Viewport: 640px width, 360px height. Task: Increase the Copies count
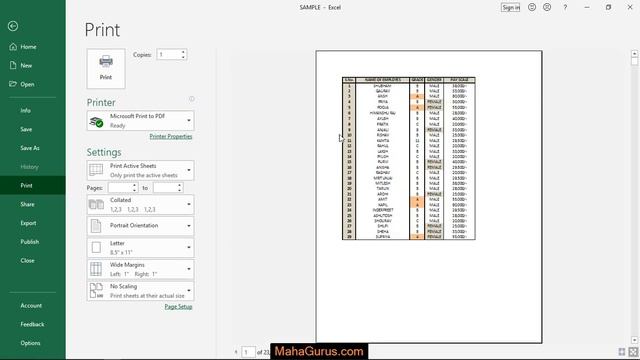click(183, 52)
